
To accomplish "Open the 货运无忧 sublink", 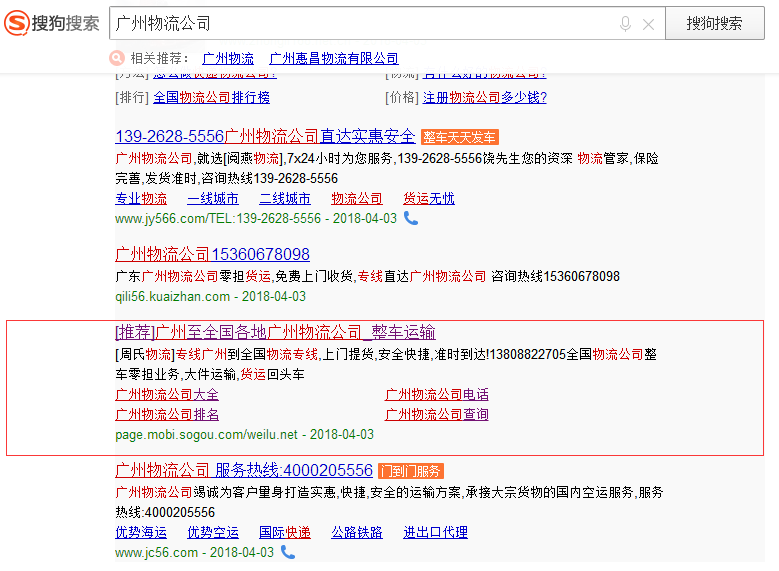I will coord(429,199).
